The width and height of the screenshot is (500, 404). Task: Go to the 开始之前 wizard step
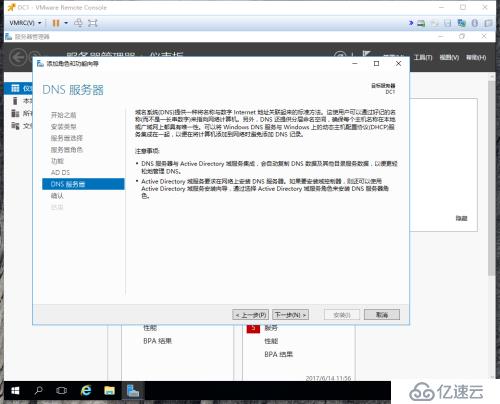click(x=63, y=115)
